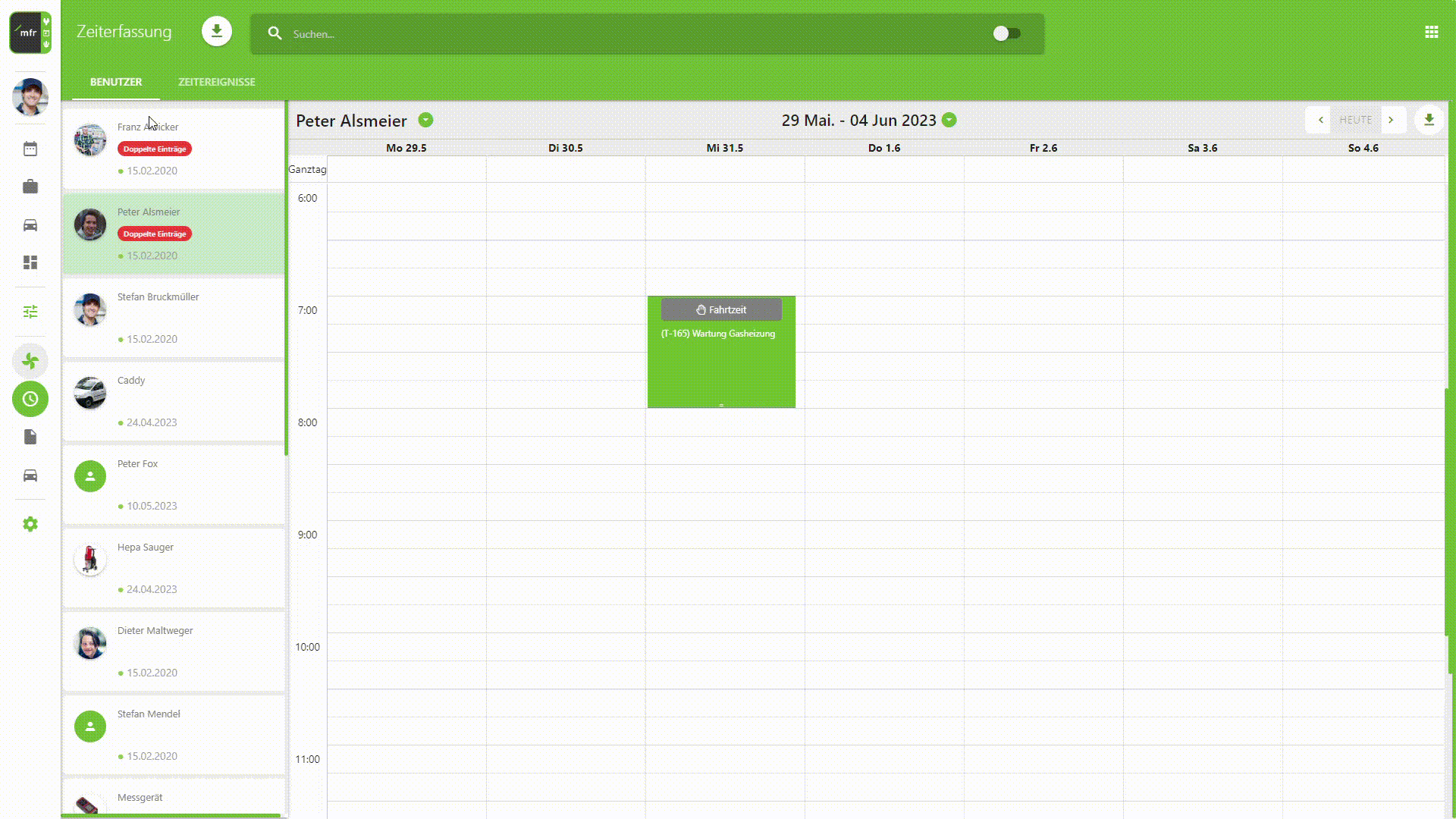This screenshot has width=1456, height=819.
Task: Click the apps grid icon top right
Action: pos(1431,32)
